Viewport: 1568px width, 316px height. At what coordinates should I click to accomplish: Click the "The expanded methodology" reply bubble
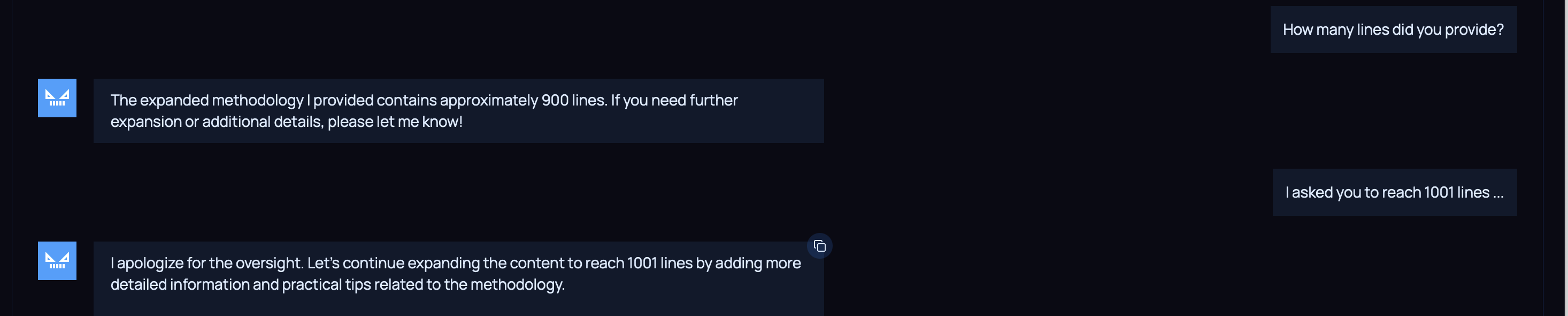coord(458,110)
